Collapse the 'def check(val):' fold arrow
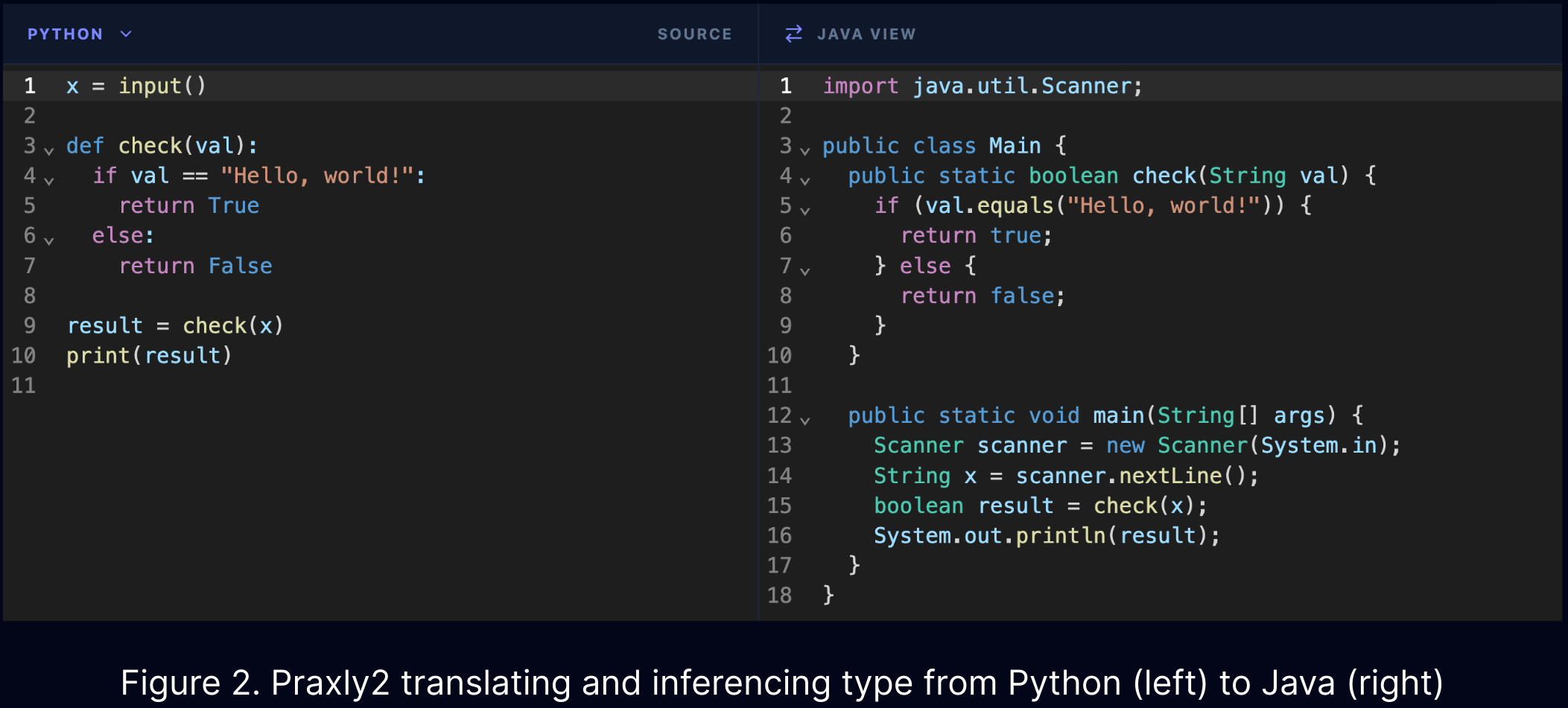The image size is (1568, 708). tap(49, 151)
